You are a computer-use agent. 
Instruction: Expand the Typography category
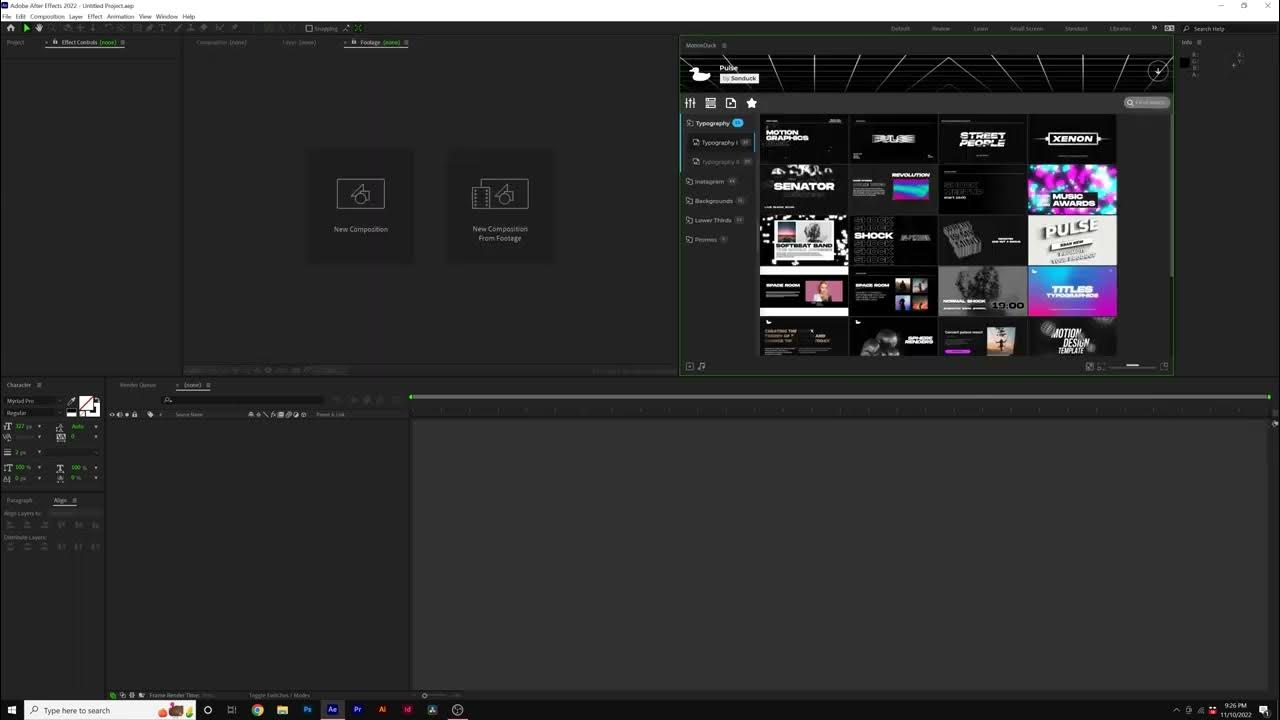713,123
